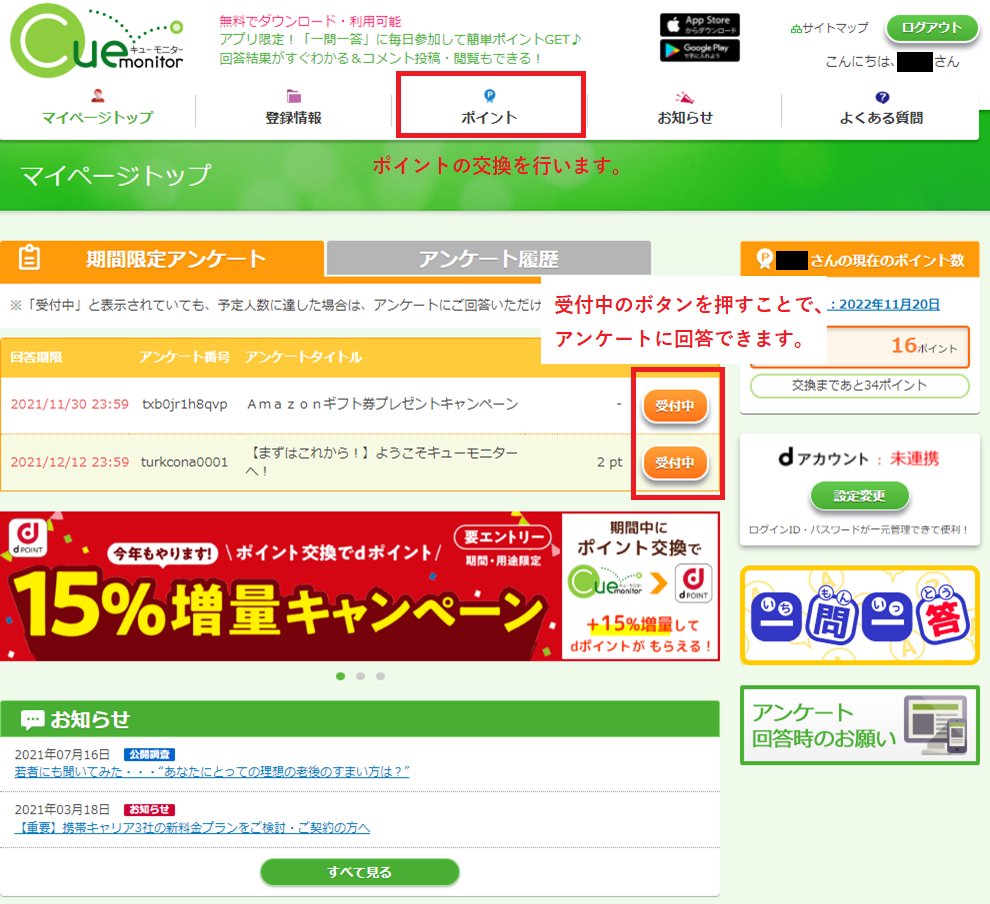Select the second carousel dot

tap(361, 676)
